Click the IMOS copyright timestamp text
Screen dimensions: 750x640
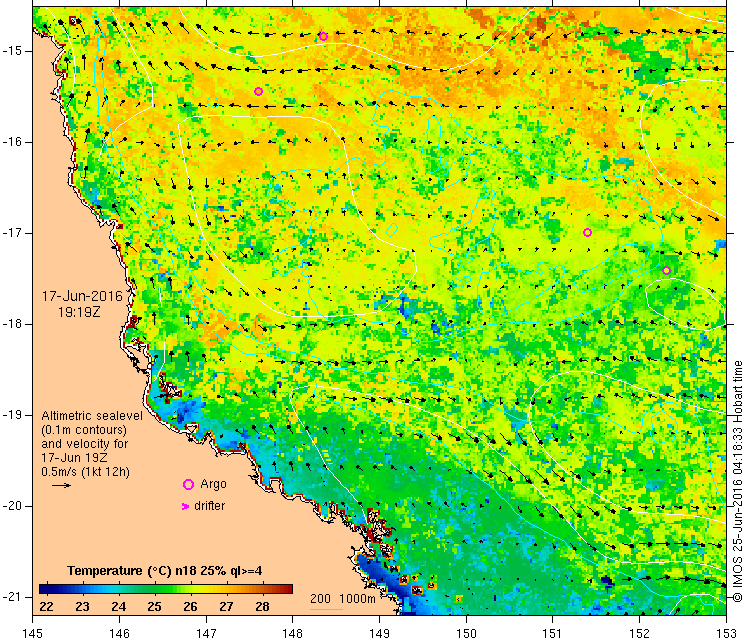738,481
